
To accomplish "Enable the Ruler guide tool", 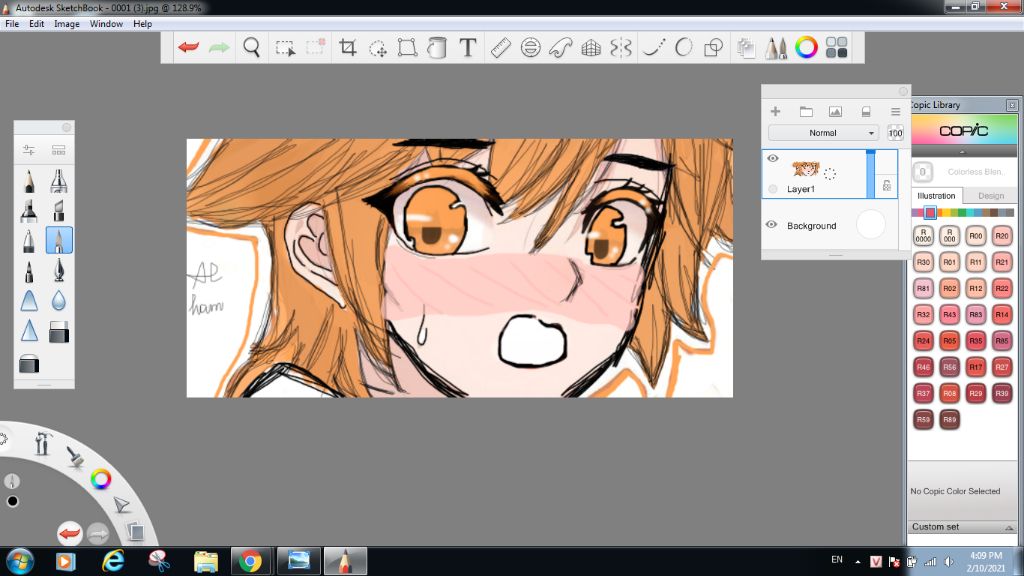I will point(500,47).
